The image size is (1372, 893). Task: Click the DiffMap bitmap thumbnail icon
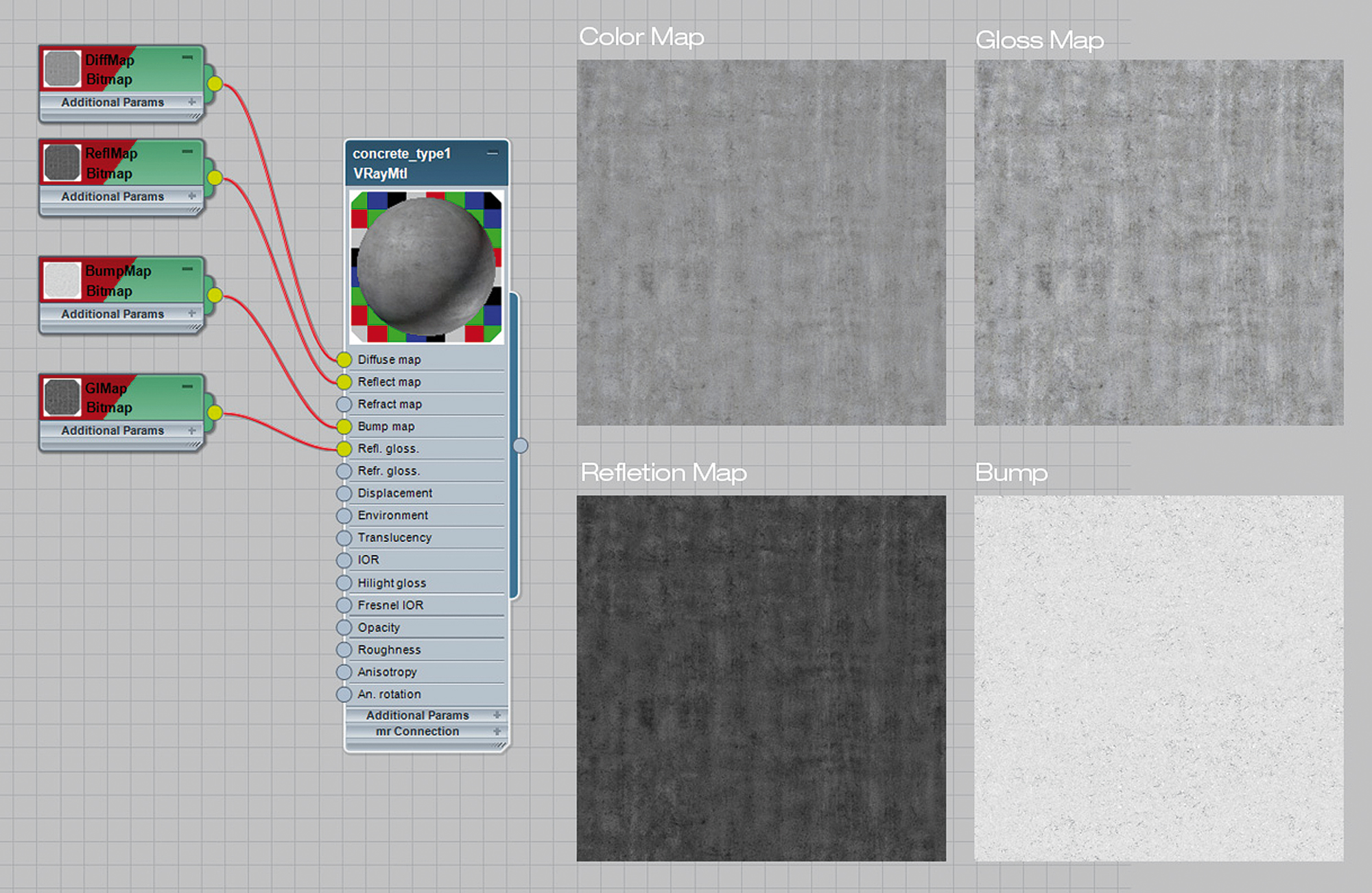click(x=62, y=69)
